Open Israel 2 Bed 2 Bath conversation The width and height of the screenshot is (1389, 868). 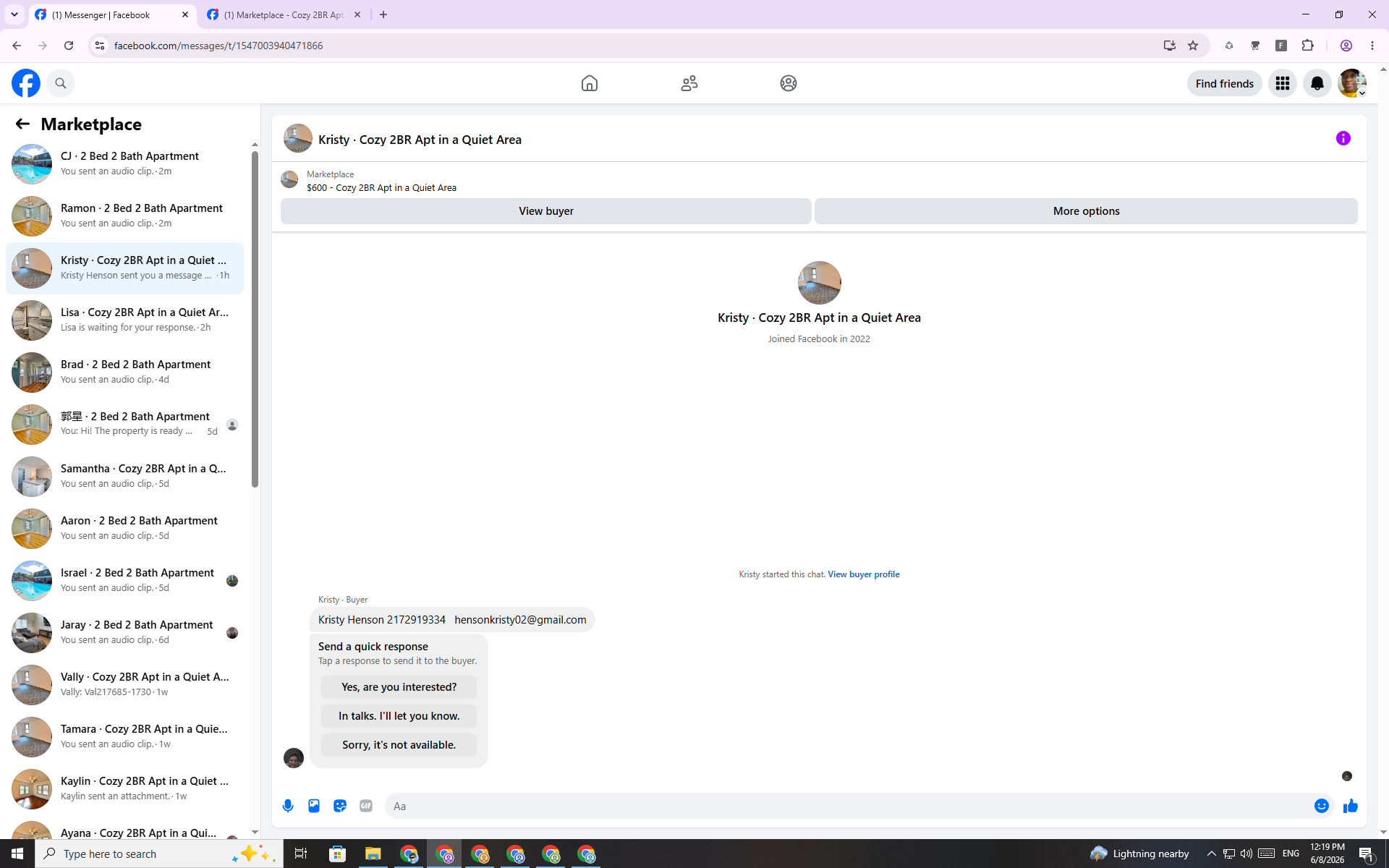click(x=124, y=581)
